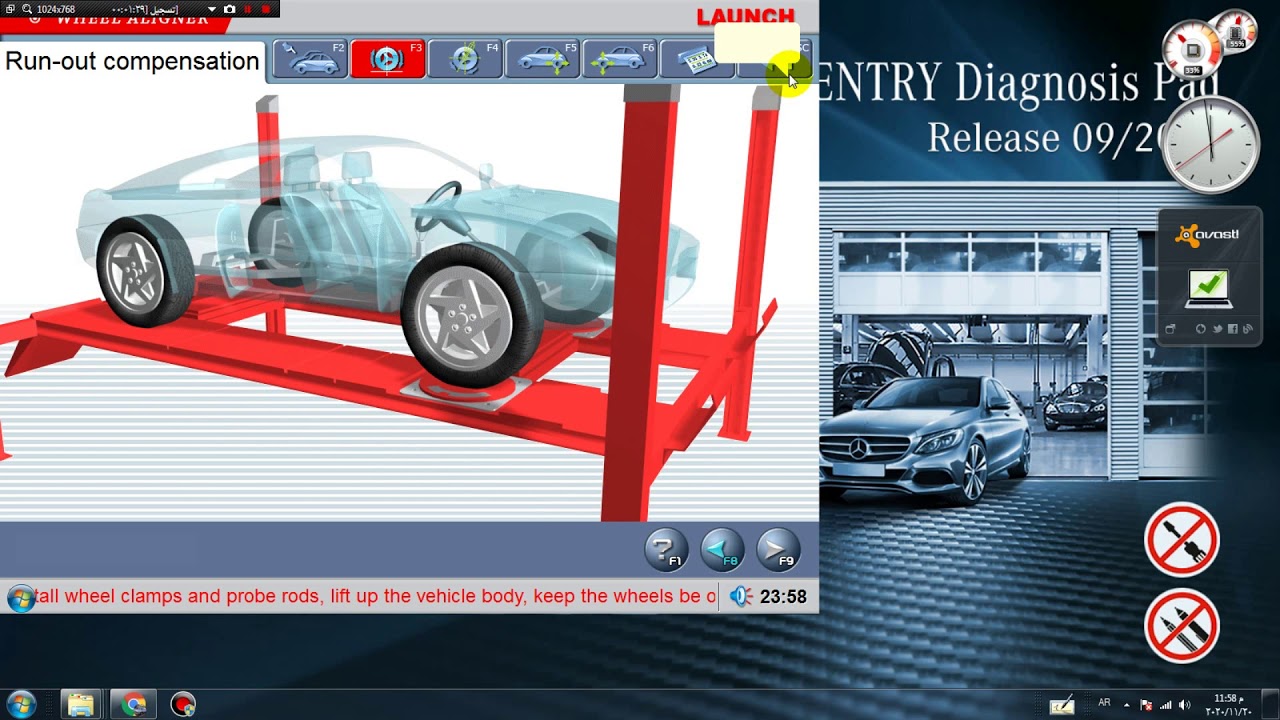Click the CPU usage meter gadget
Screen dimensions: 1280x720
tap(1192, 52)
